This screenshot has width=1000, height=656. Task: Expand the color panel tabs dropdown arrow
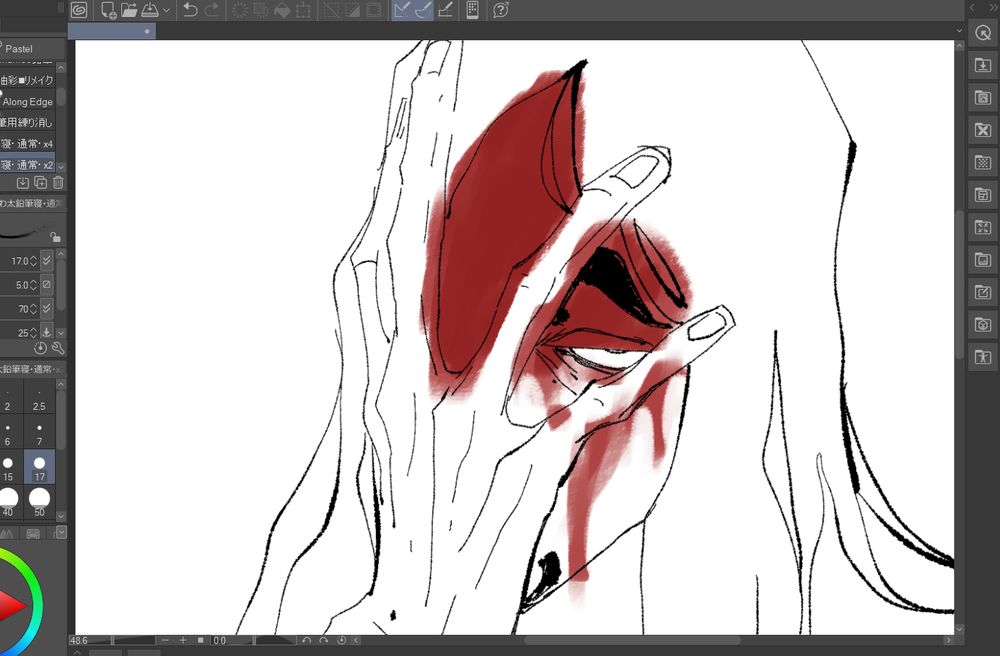[x=61, y=532]
